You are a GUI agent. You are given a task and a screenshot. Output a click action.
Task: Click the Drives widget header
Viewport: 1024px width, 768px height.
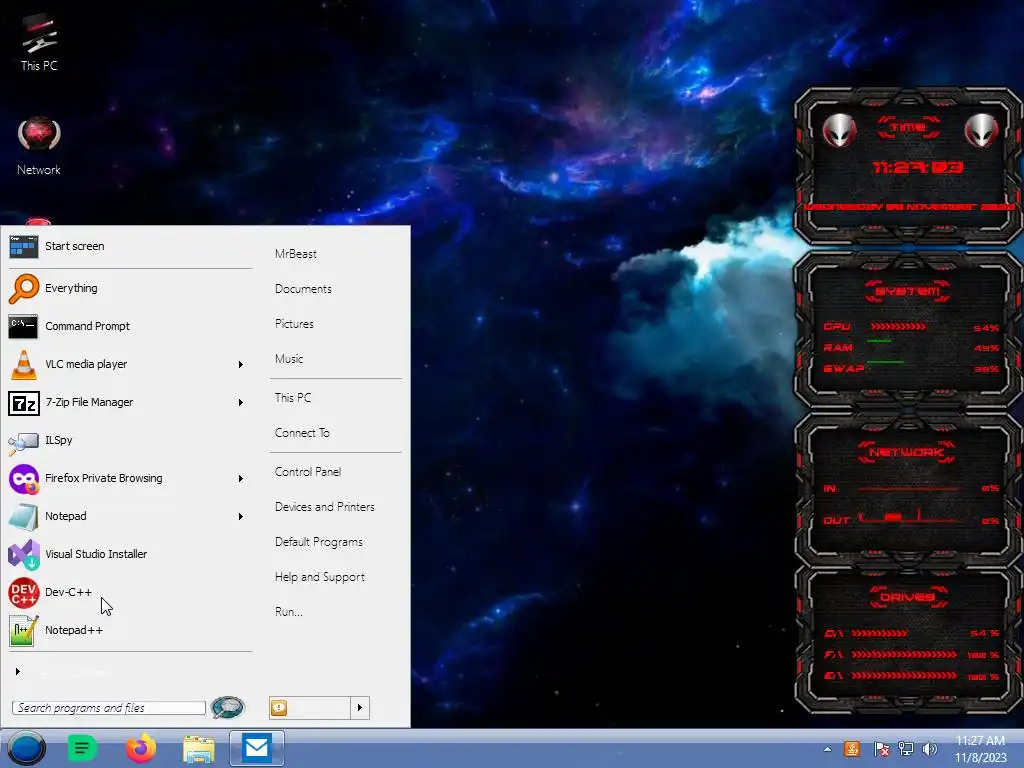pos(908,597)
